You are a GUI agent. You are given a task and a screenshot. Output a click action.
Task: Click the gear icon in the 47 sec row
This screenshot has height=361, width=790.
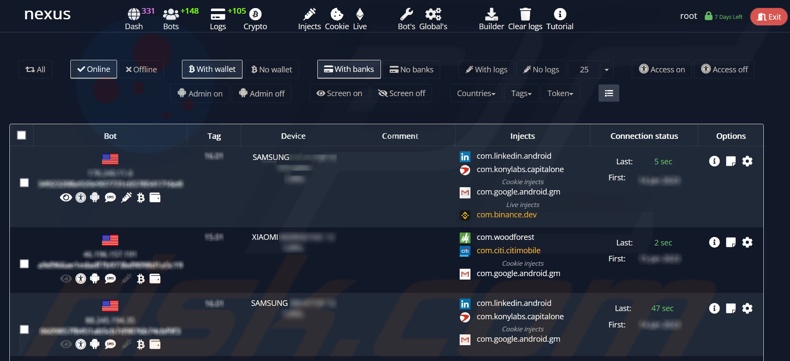point(747,308)
